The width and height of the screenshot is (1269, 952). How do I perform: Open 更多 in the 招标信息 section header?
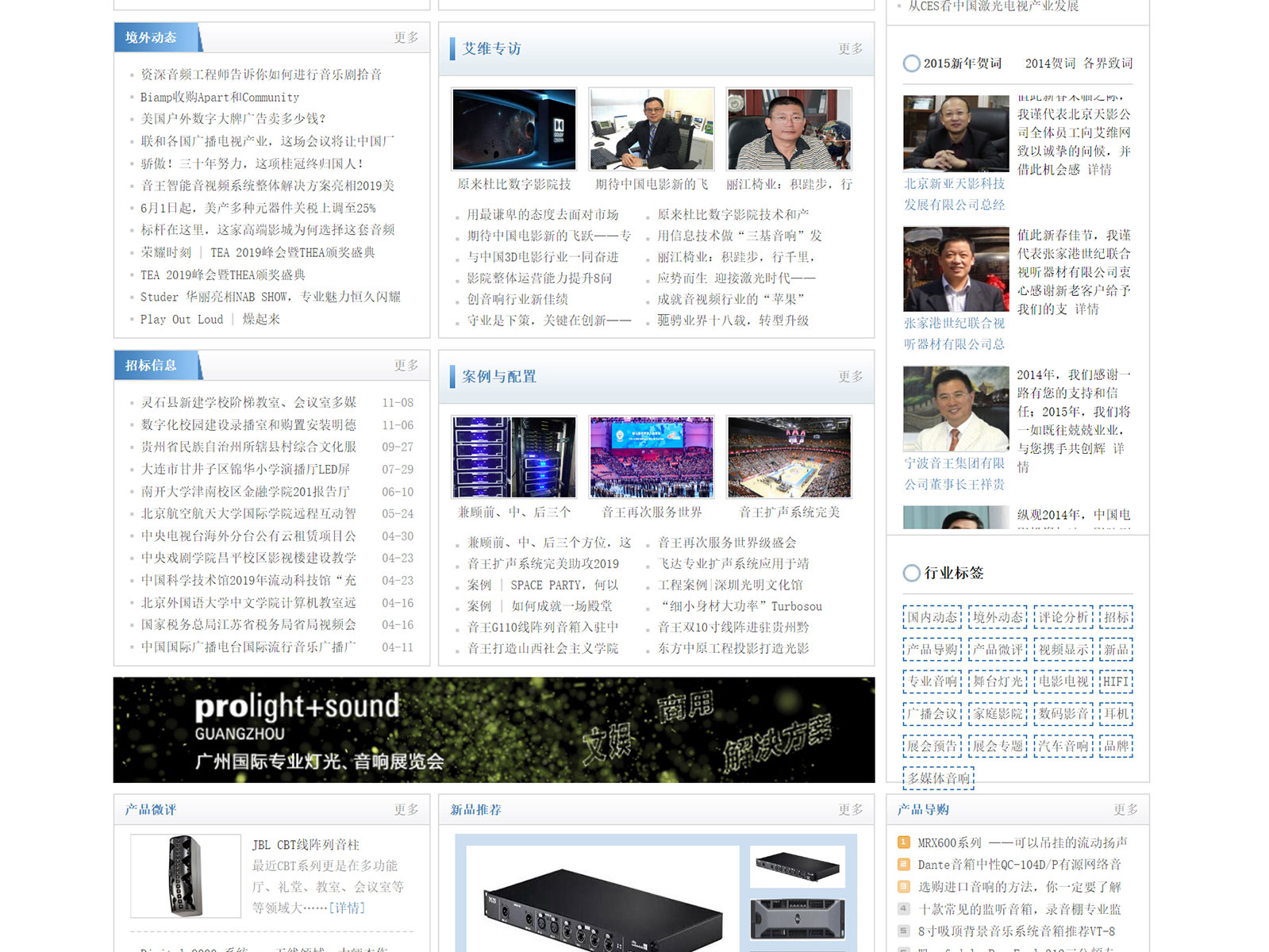406,365
